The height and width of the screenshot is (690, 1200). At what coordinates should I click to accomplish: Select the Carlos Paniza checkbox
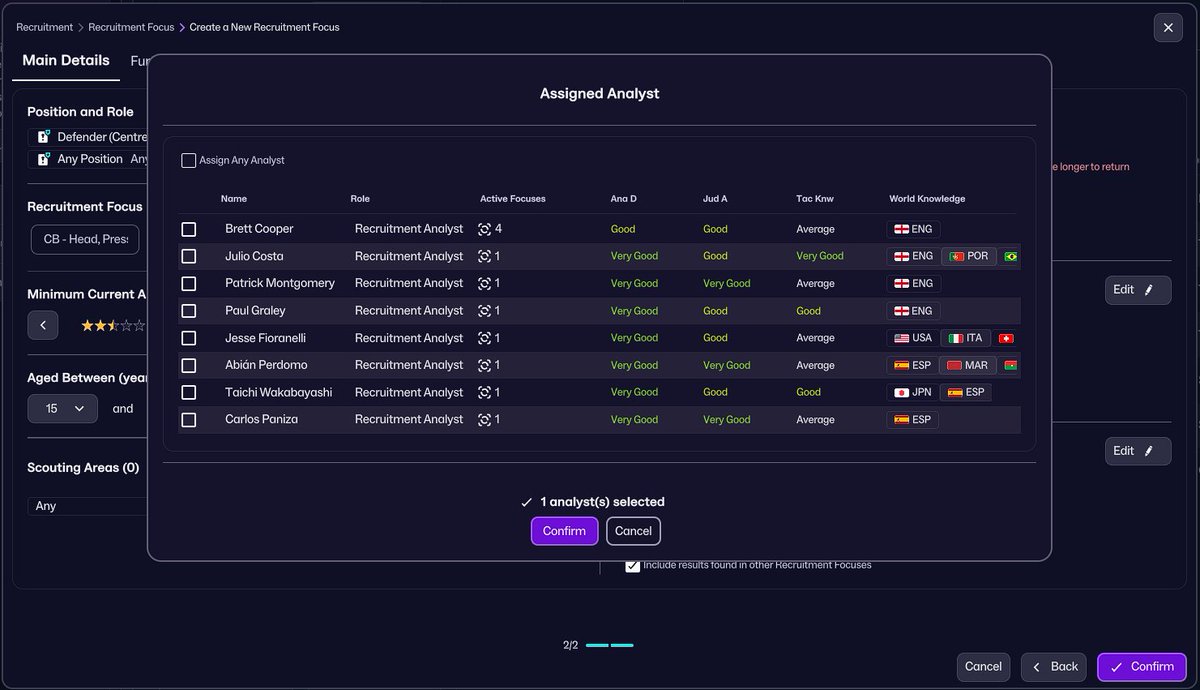pos(188,420)
